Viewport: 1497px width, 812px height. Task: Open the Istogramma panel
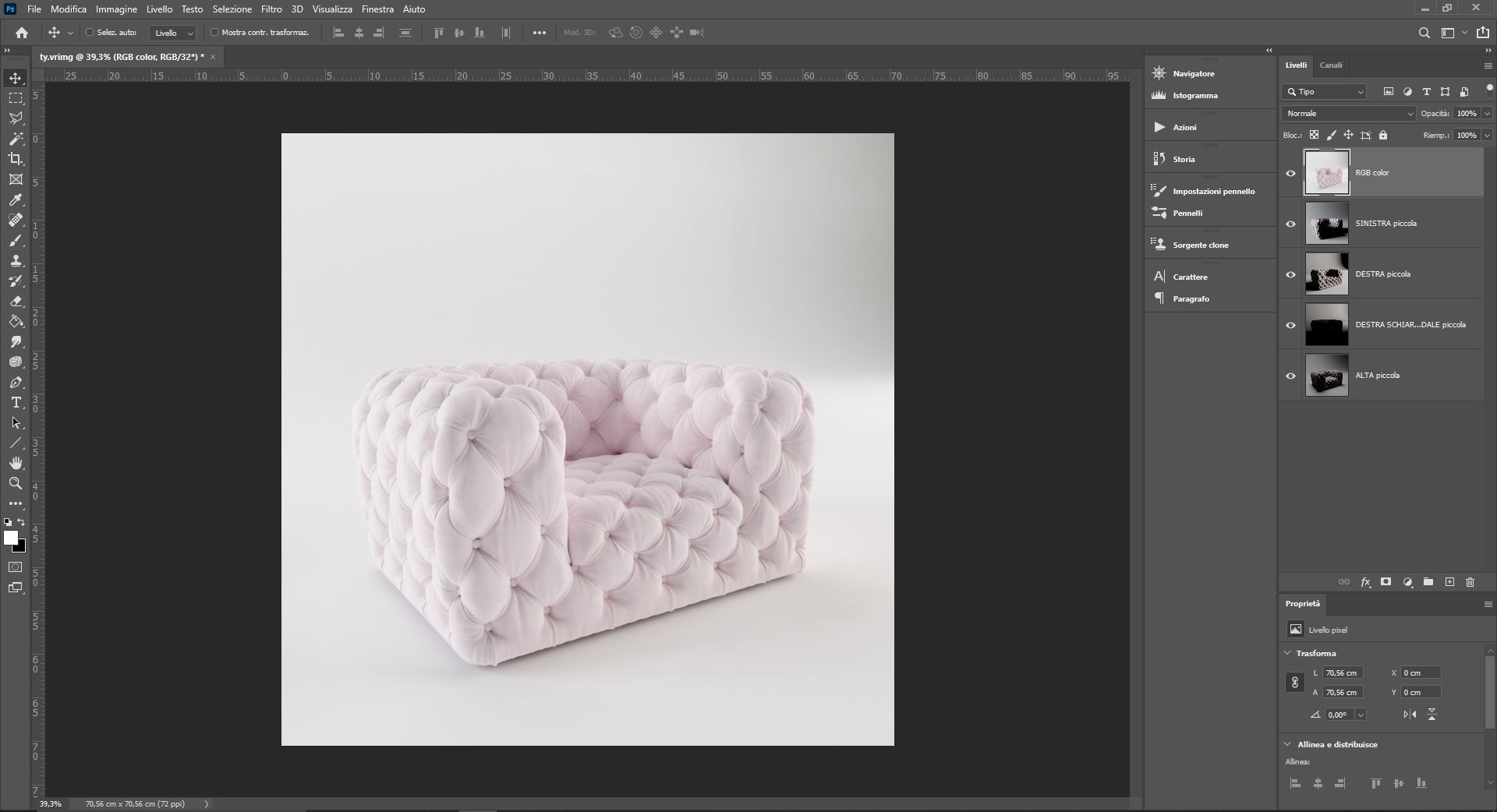pos(1194,95)
